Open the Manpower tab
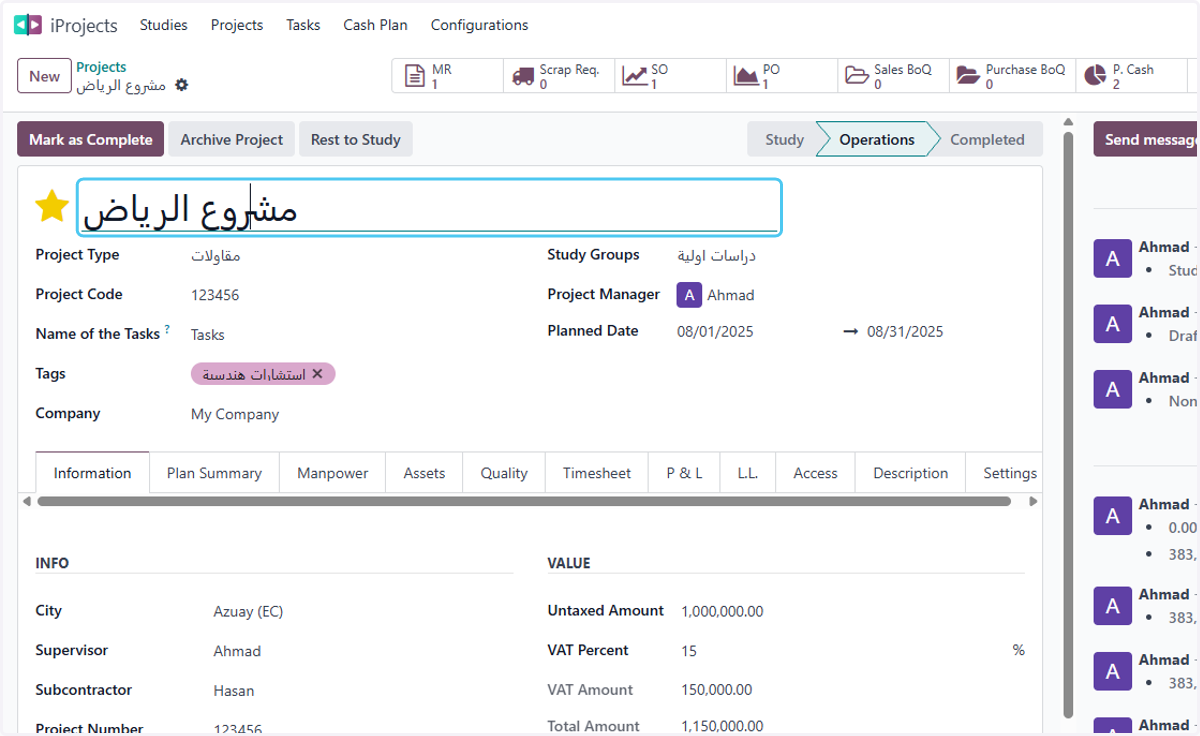1200x736 pixels. pos(333,473)
